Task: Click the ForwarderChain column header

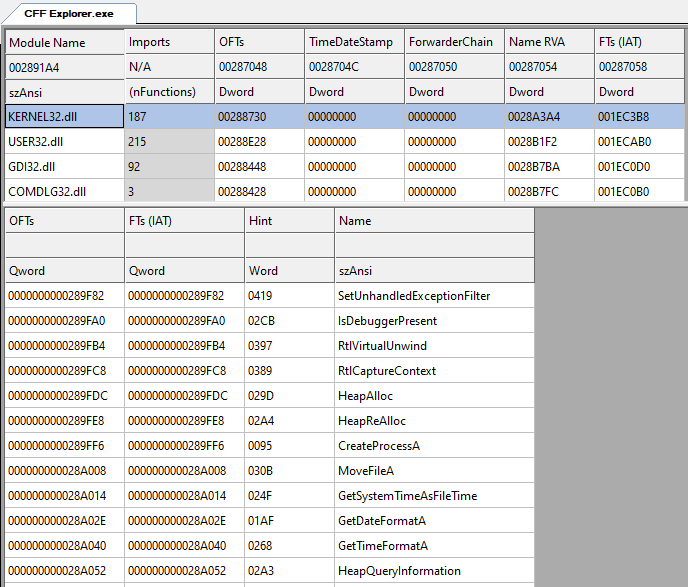Action: click(455, 42)
